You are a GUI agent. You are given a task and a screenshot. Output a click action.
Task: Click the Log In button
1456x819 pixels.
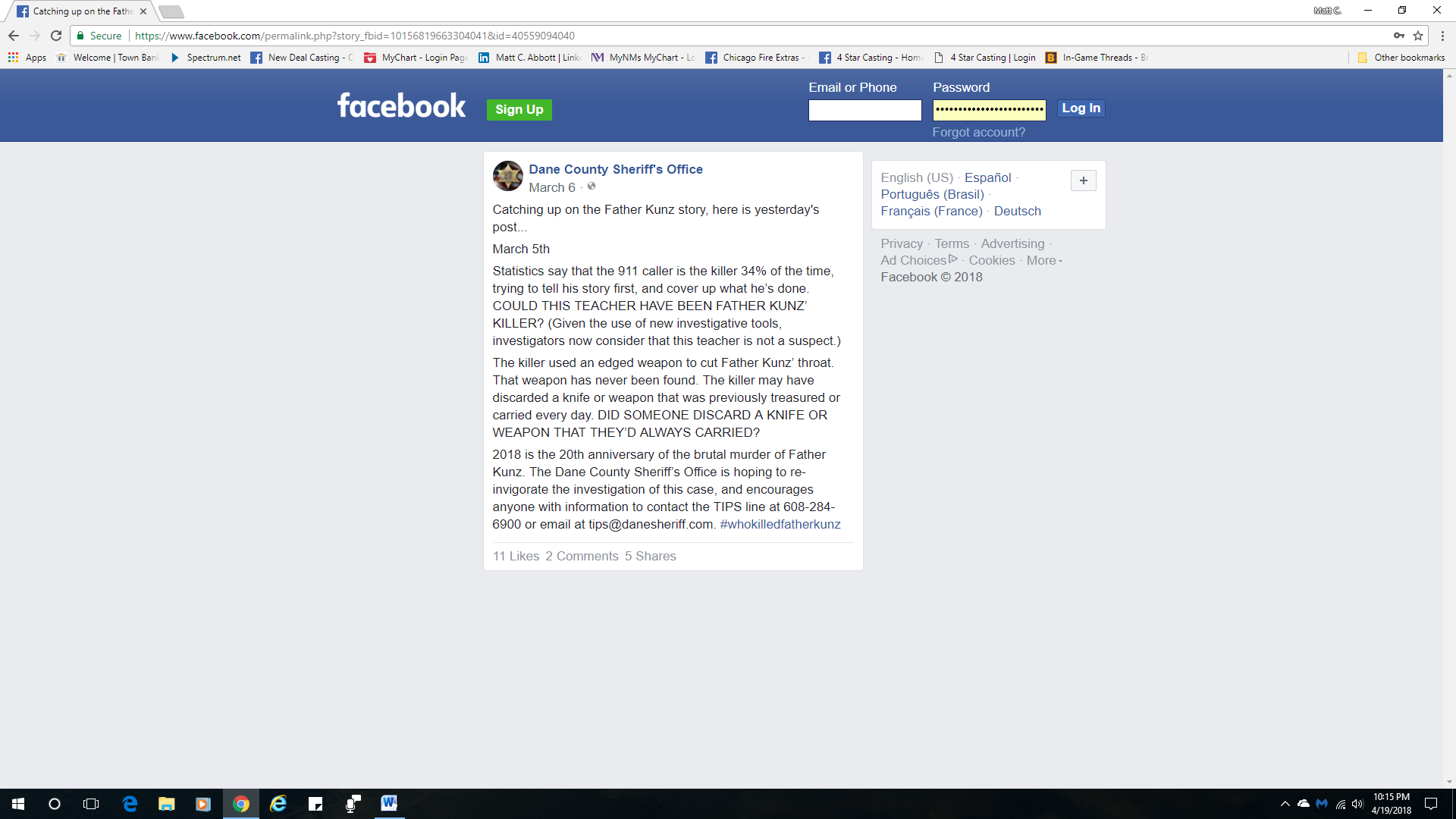pyautogui.click(x=1081, y=108)
